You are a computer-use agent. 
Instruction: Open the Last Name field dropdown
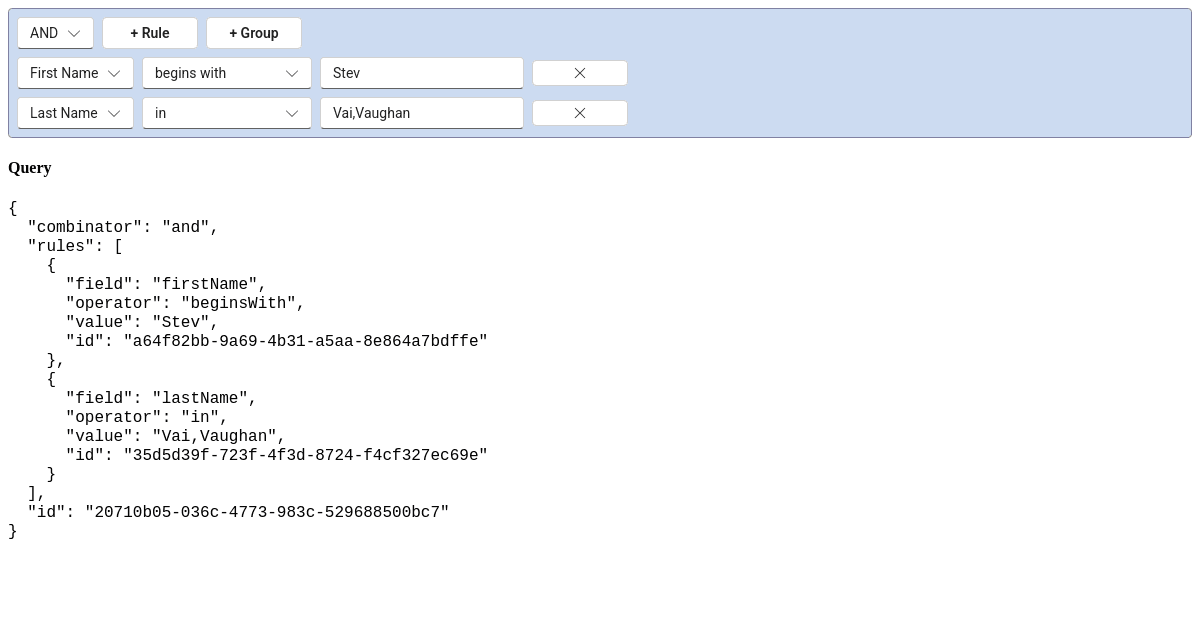[x=75, y=113]
